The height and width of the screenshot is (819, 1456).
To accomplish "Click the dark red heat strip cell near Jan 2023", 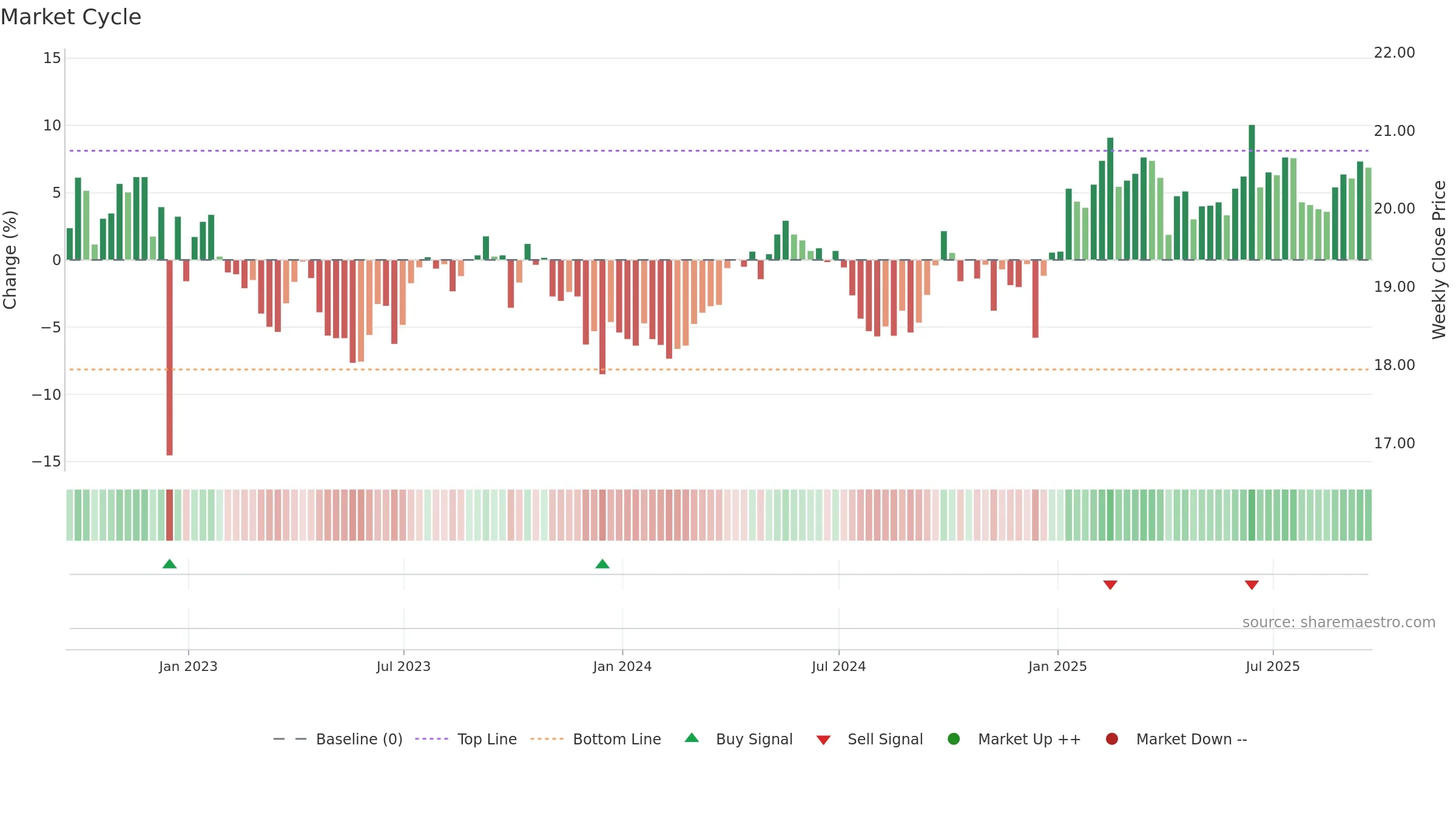I will pos(170,515).
